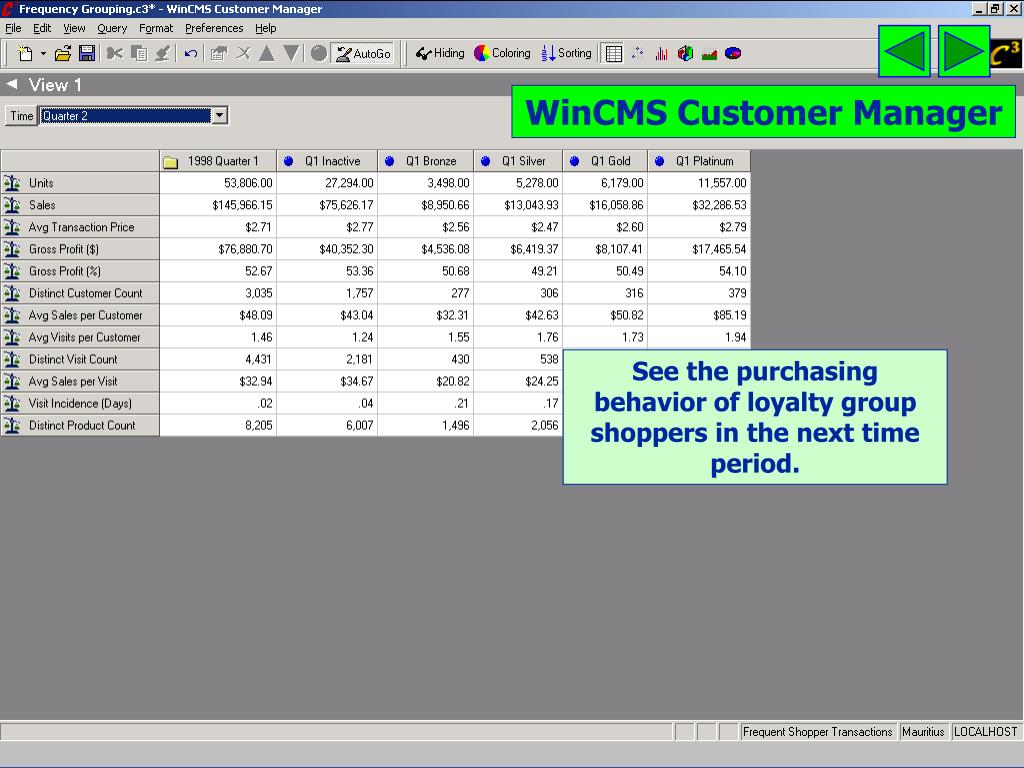This screenshot has width=1024, height=768.
Task: Open the Help menu
Action: pyautogui.click(x=265, y=28)
